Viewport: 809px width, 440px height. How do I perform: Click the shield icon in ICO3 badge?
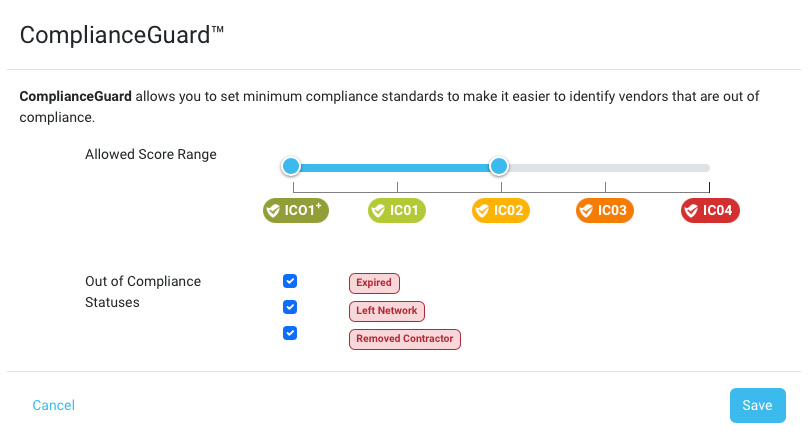[x=586, y=211]
